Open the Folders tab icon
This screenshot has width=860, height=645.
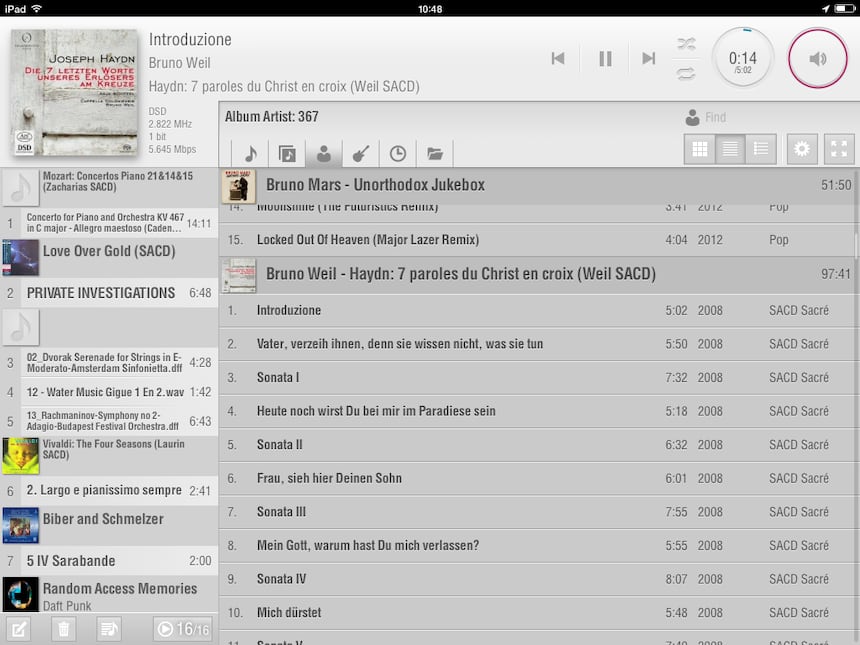tap(435, 154)
